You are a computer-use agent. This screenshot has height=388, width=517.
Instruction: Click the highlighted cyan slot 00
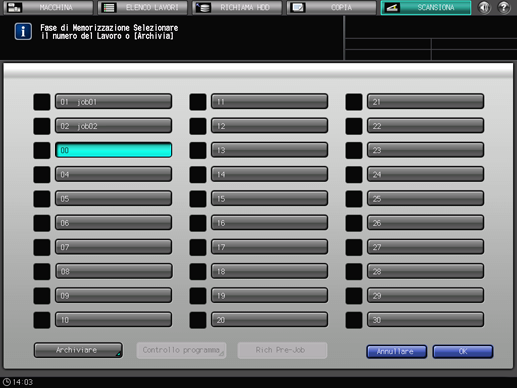tap(114, 150)
